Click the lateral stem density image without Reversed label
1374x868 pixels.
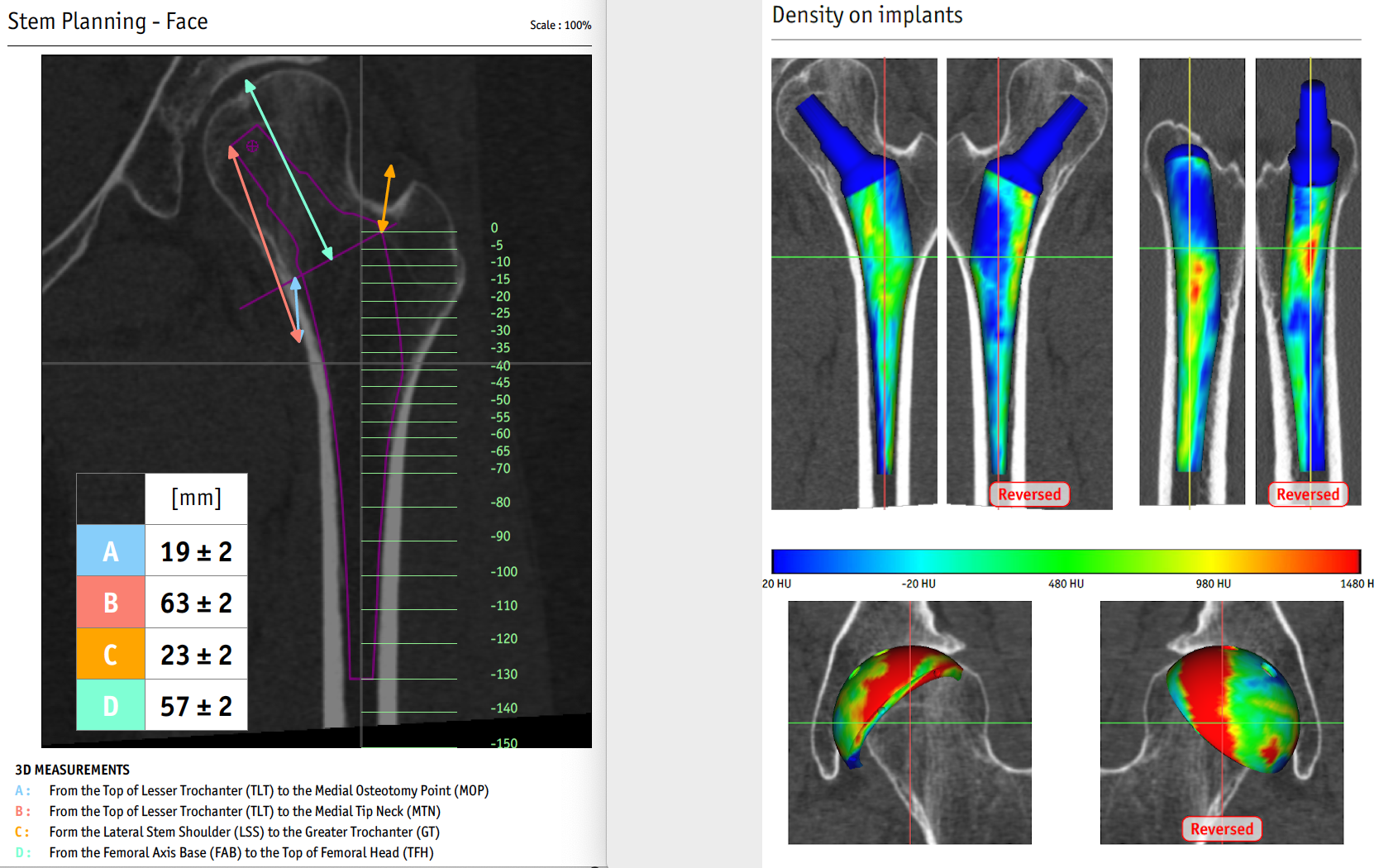pyautogui.click(x=1191, y=282)
